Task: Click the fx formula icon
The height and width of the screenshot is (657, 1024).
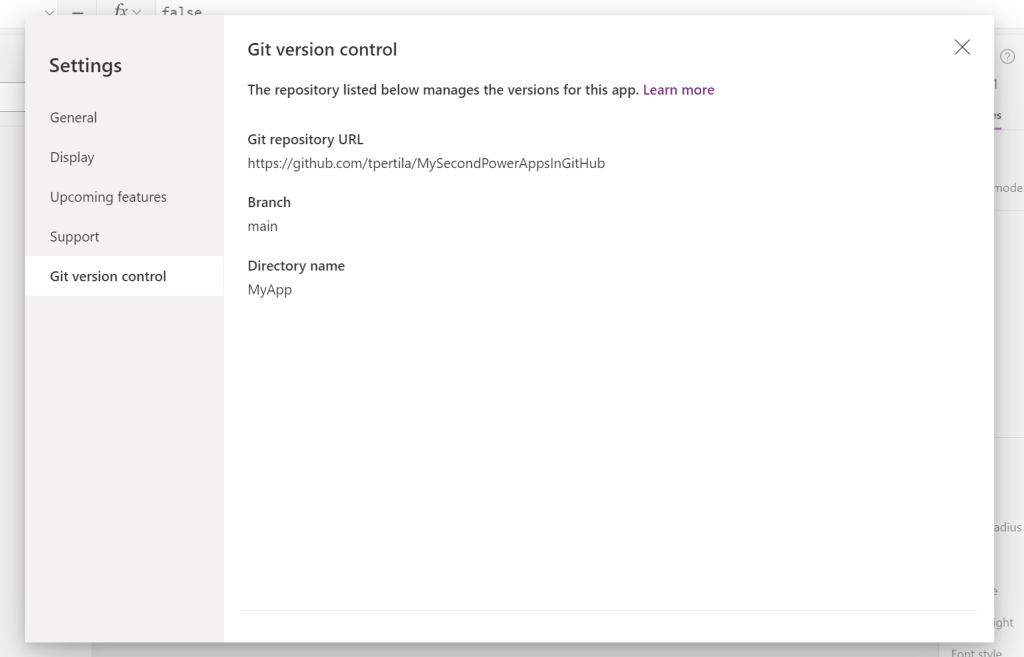Action: pos(120,10)
